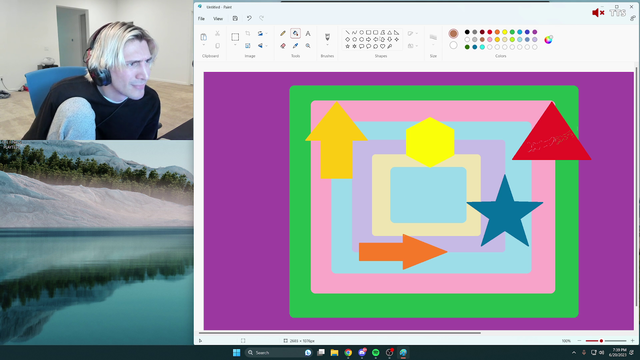Open the Shape fill dropdown
This screenshot has height=360, width=640.
413,46
